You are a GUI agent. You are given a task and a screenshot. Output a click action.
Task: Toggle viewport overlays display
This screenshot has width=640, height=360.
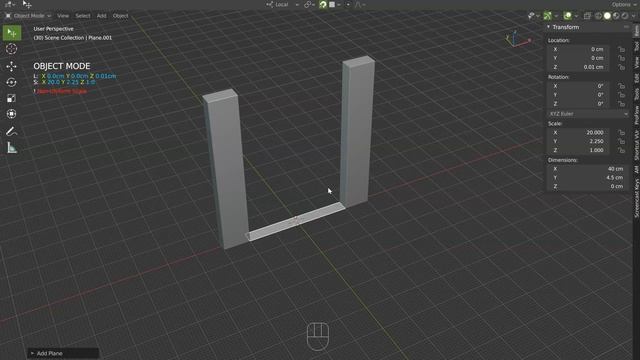tap(567, 16)
